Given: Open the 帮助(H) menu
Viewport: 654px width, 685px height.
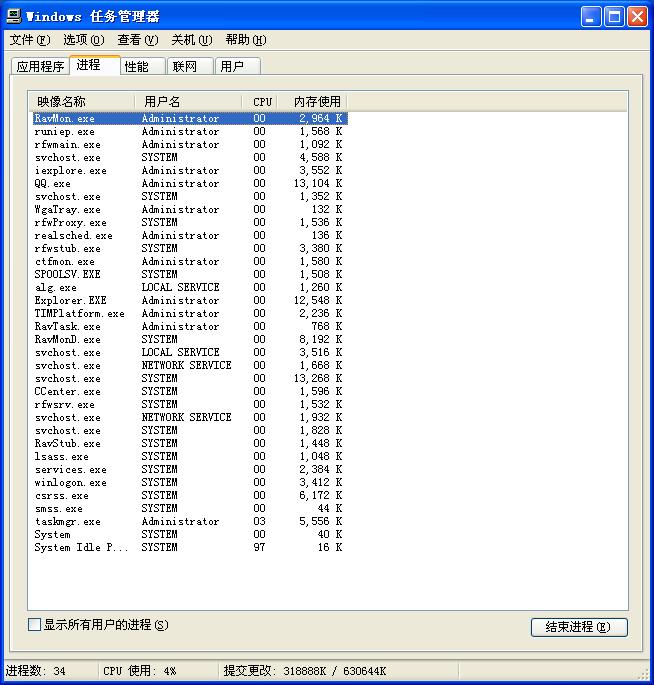Looking at the screenshot, I should tap(246, 40).
